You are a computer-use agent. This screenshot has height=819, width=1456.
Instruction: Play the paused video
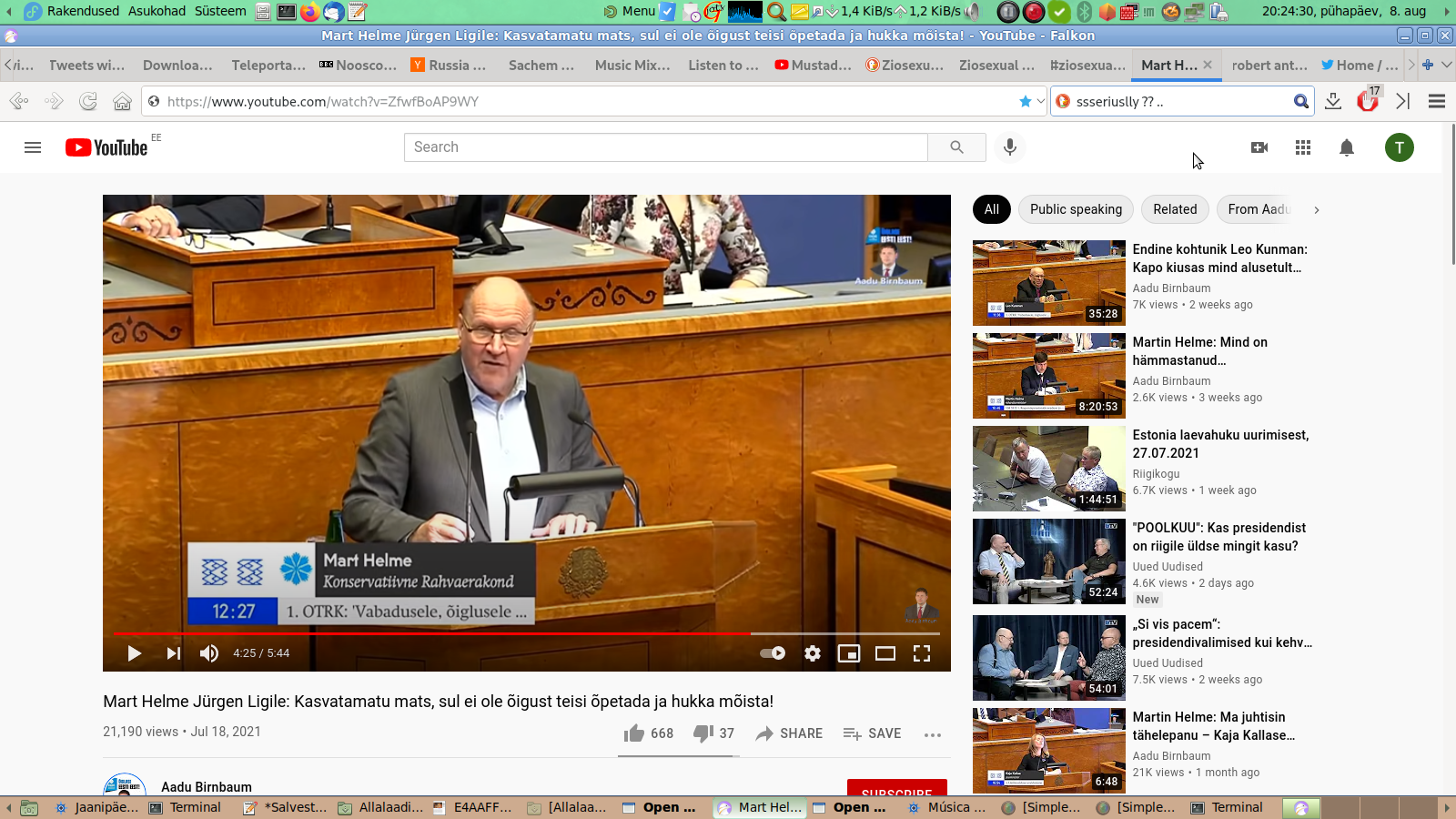135,653
